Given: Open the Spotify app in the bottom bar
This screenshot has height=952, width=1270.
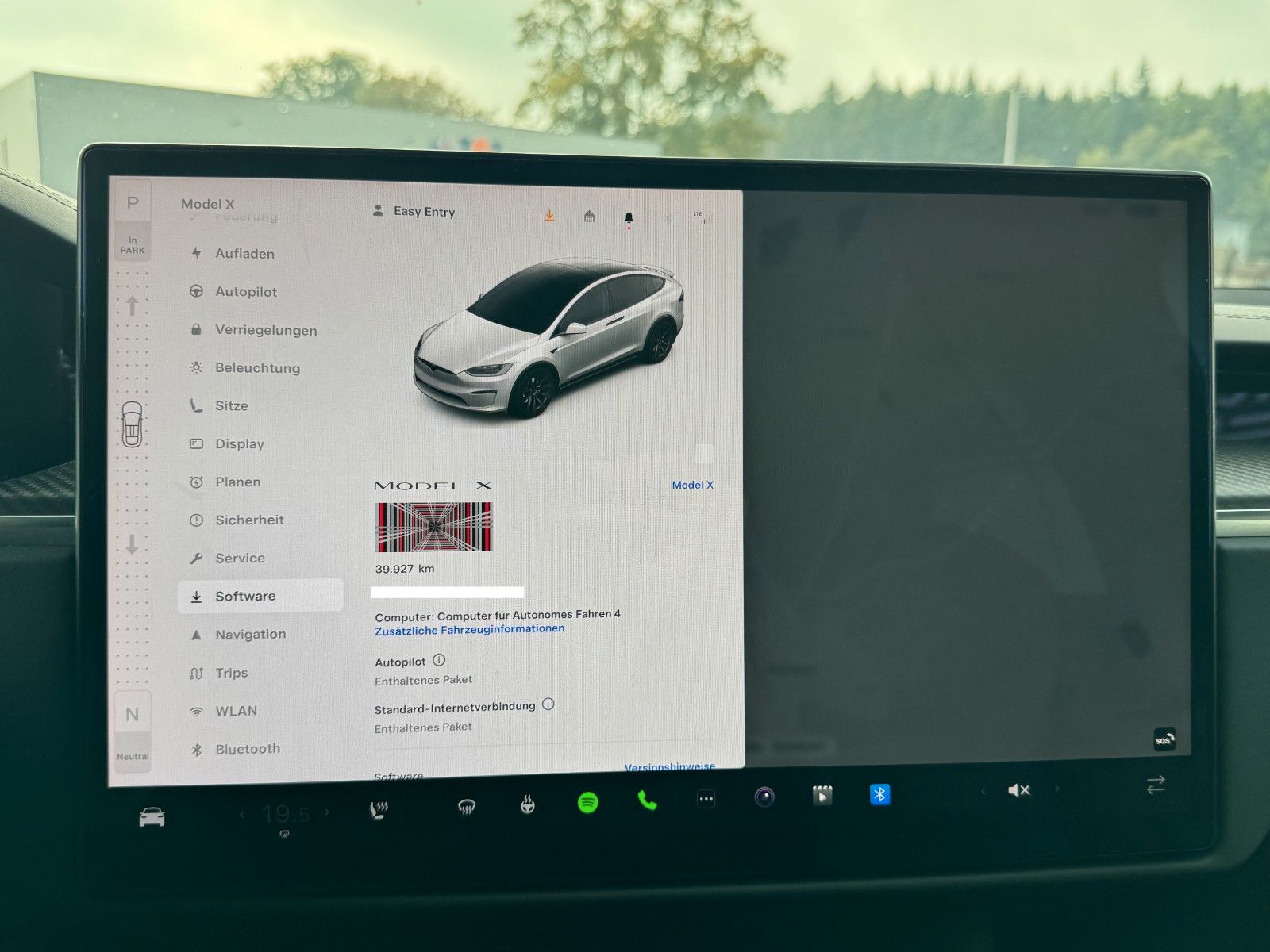Looking at the screenshot, I should [587, 802].
